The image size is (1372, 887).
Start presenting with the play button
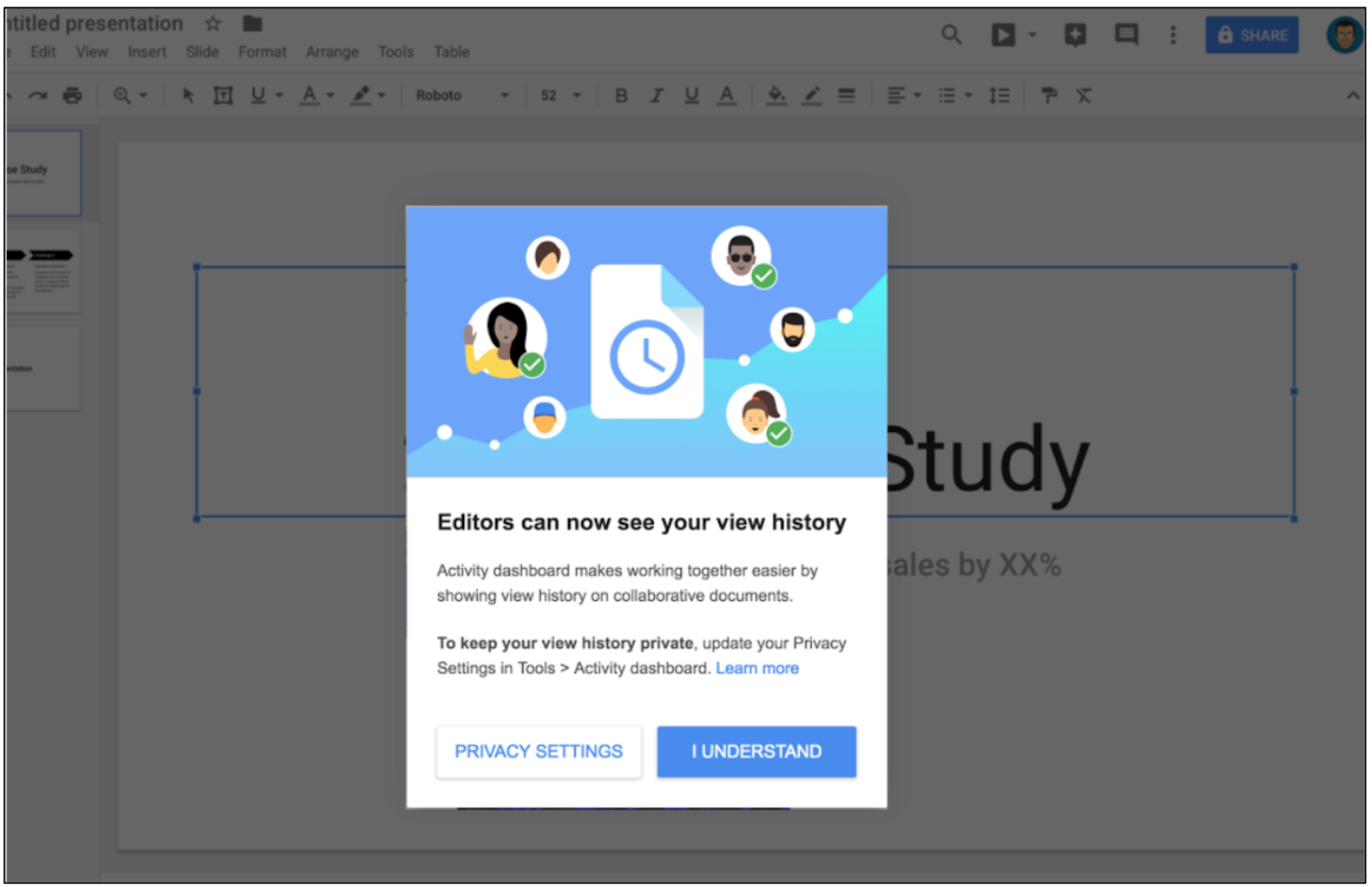[x=1003, y=34]
